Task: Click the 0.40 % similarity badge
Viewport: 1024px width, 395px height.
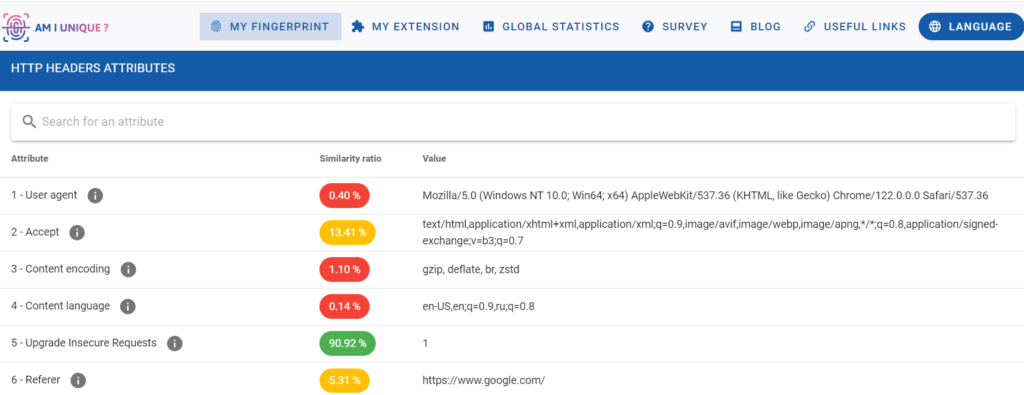Action: click(x=344, y=196)
